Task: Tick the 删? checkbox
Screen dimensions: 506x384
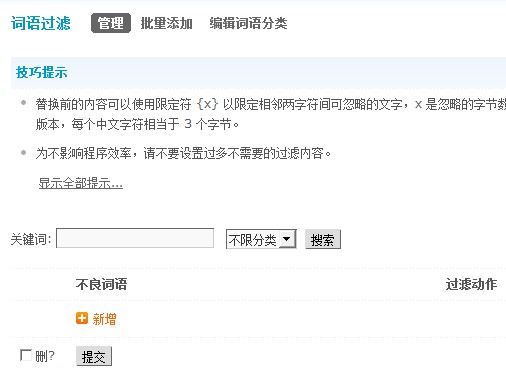Action: [26, 355]
